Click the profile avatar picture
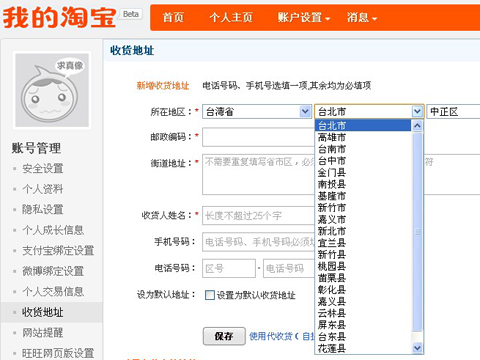This screenshot has width=480, height=360. [52, 90]
